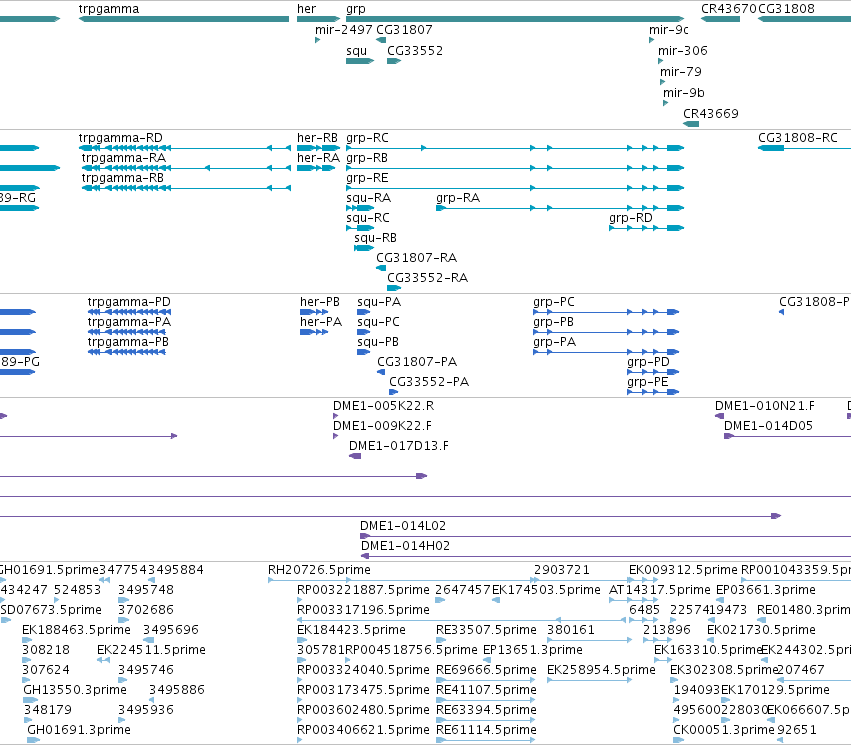The height and width of the screenshot is (745, 851).
Task: Click transcript grp-RD
Action: pos(646,228)
